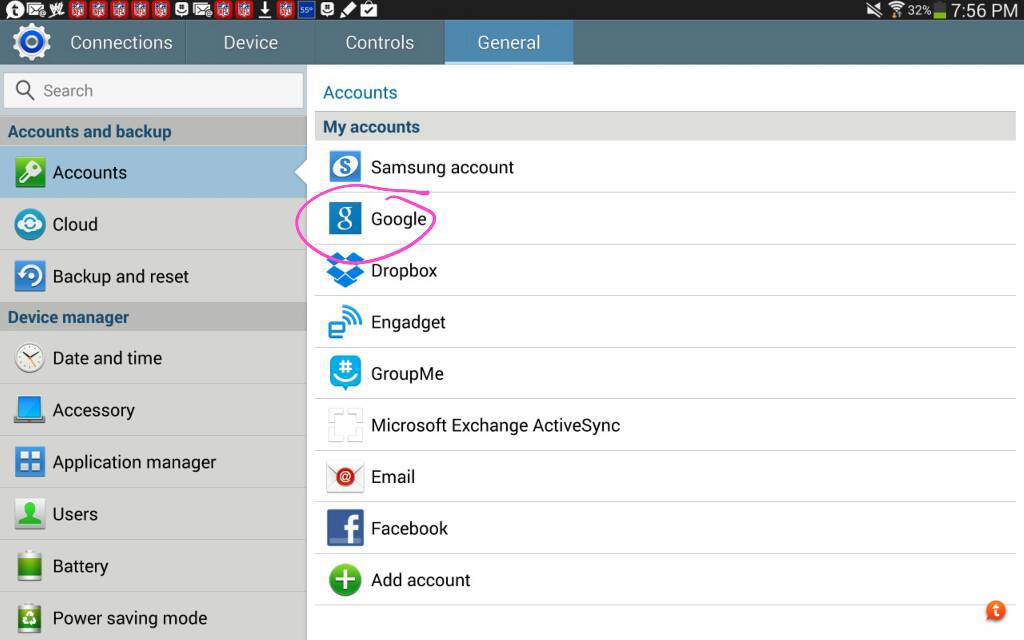The image size is (1024, 640).
Task: Focus the Search settings field
Action: click(153, 90)
